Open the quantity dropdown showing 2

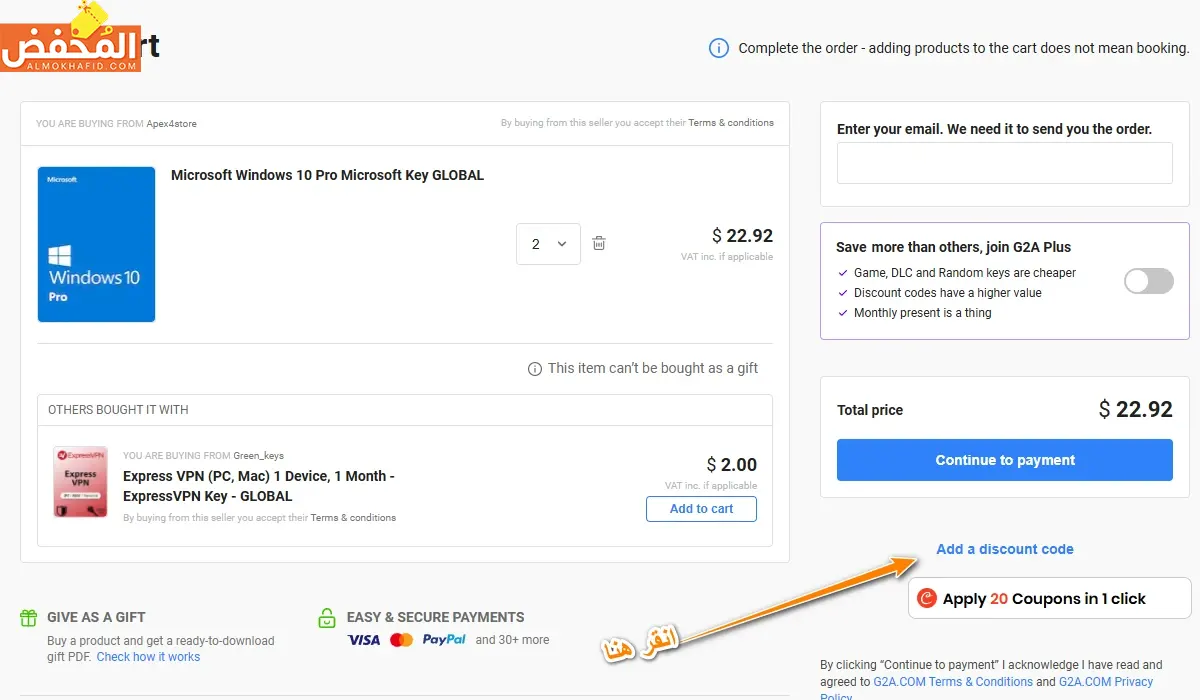tap(548, 244)
